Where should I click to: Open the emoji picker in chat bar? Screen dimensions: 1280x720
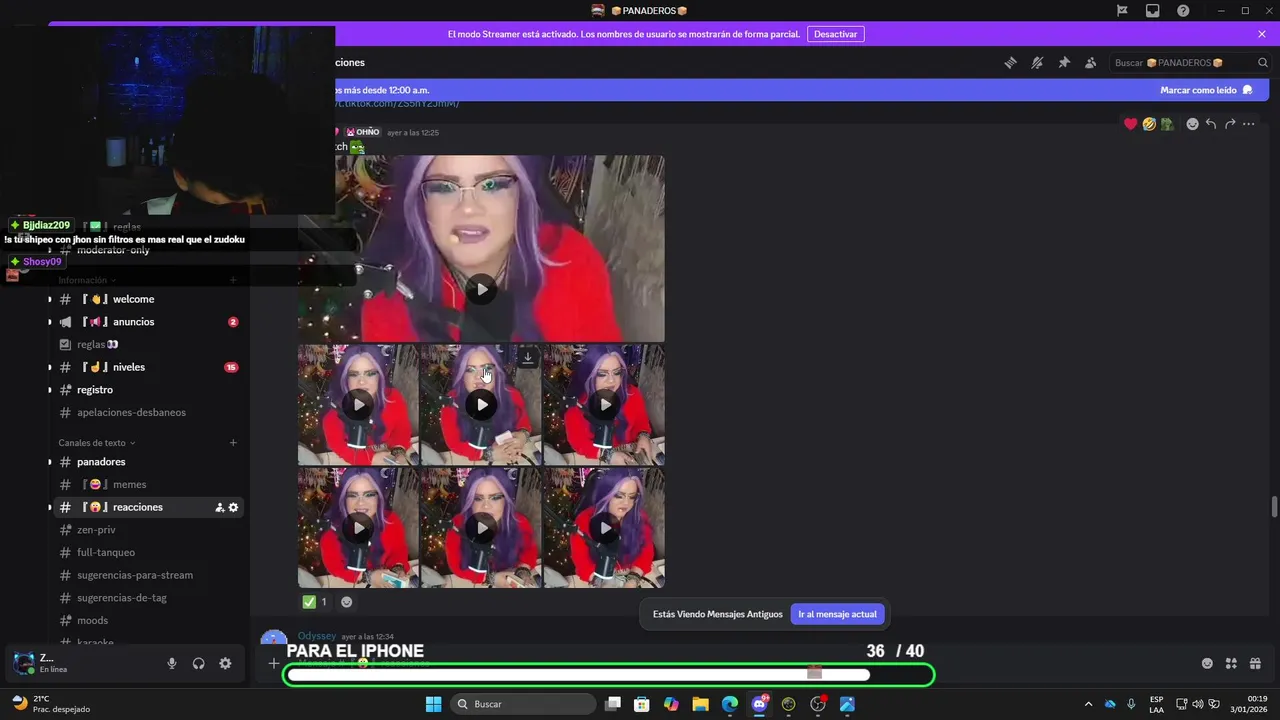pyautogui.click(x=1207, y=663)
